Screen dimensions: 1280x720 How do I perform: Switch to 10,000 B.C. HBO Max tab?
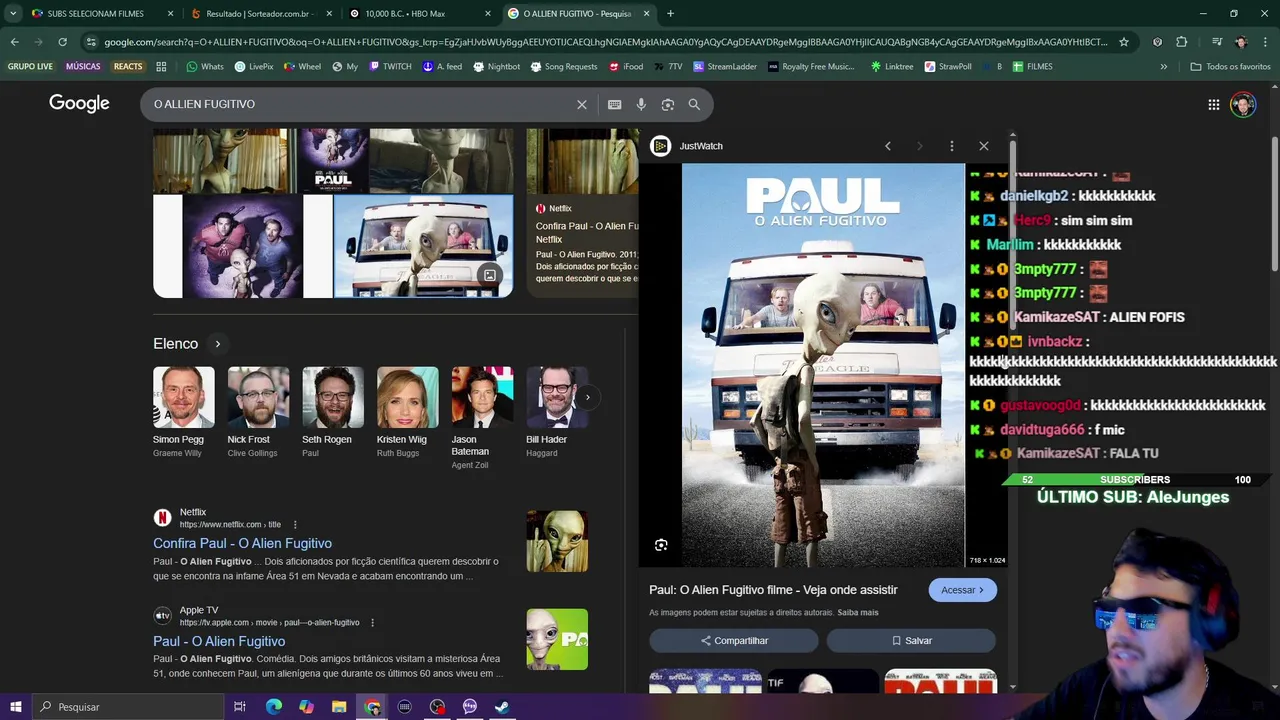420,14
